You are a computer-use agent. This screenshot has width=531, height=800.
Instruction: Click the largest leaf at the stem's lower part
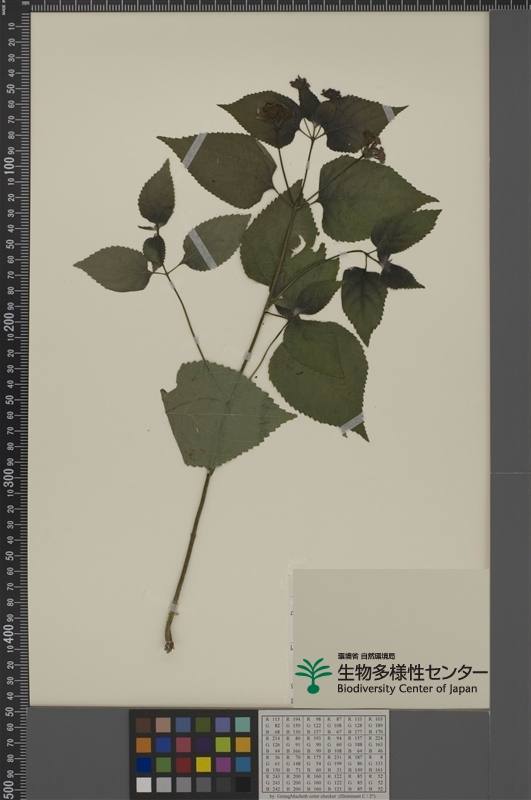pyautogui.click(x=222, y=414)
